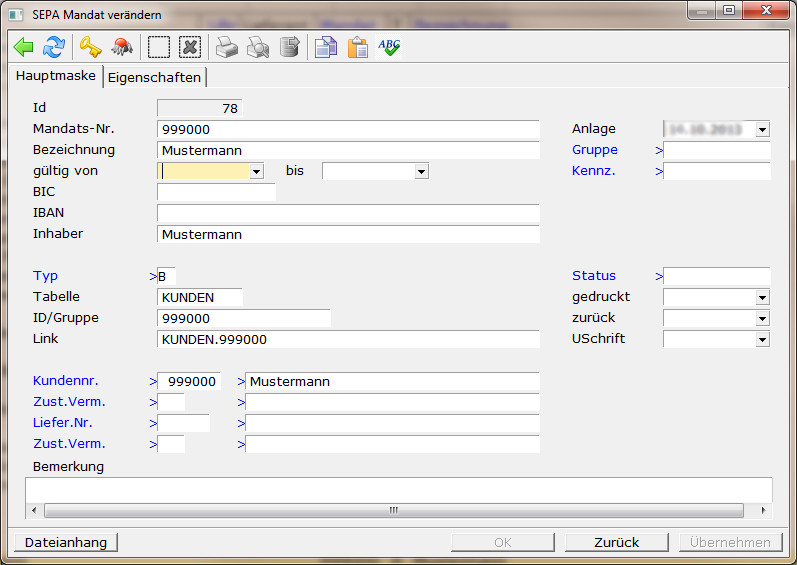Screen dimensions: 797x565
Task: Click the copy documents icon
Action: [x=325, y=47]
